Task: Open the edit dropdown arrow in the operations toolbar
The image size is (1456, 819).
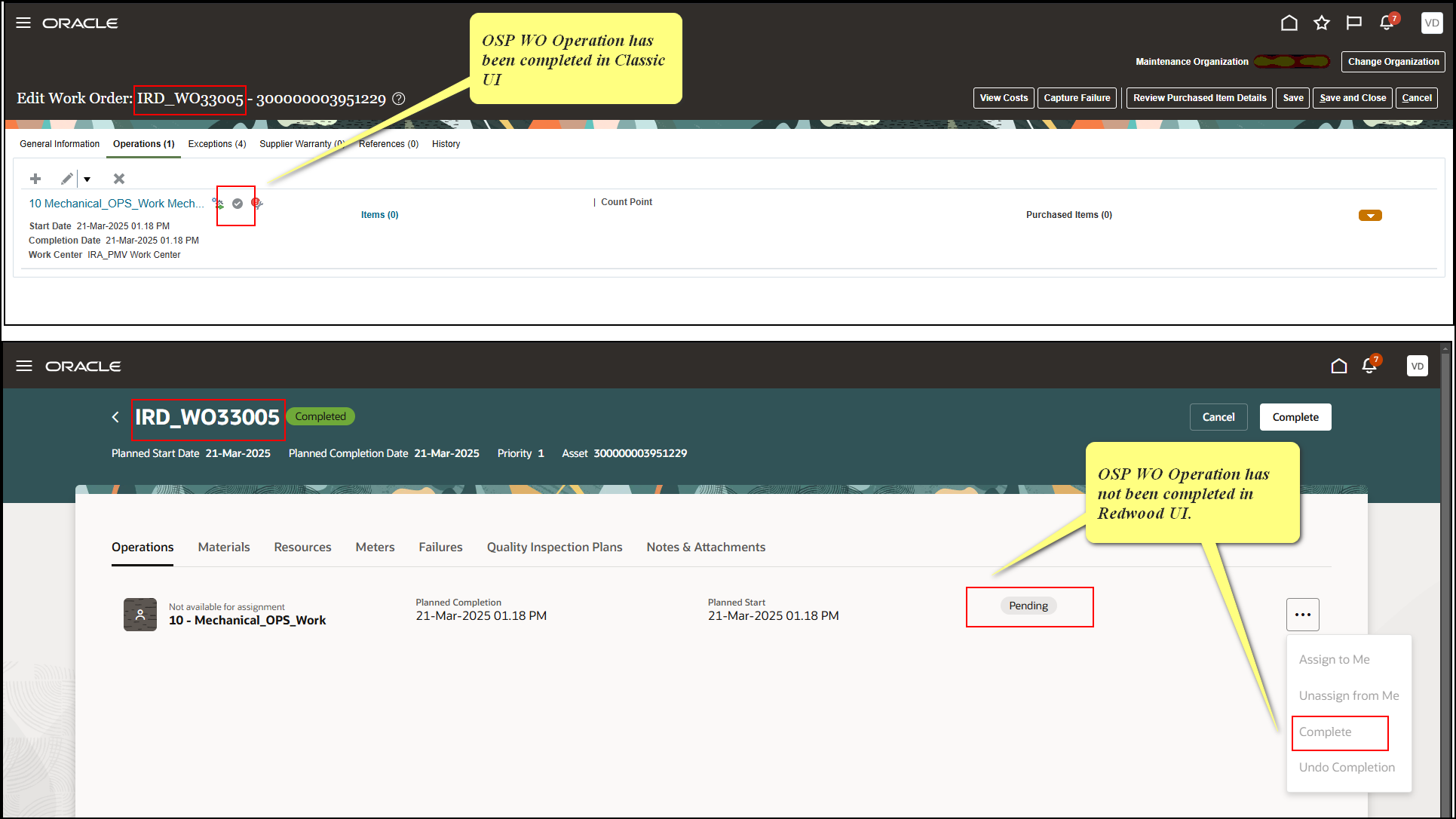Action: coord(87,179)
